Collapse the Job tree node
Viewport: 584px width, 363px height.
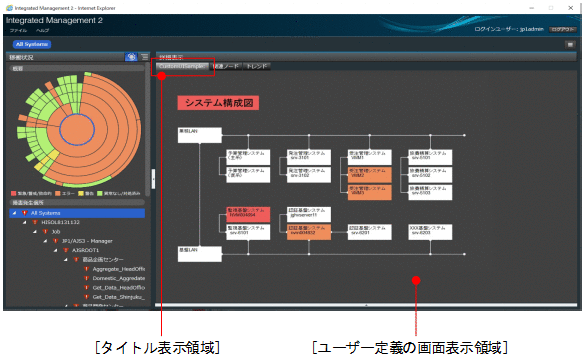(x=35, y=232)
